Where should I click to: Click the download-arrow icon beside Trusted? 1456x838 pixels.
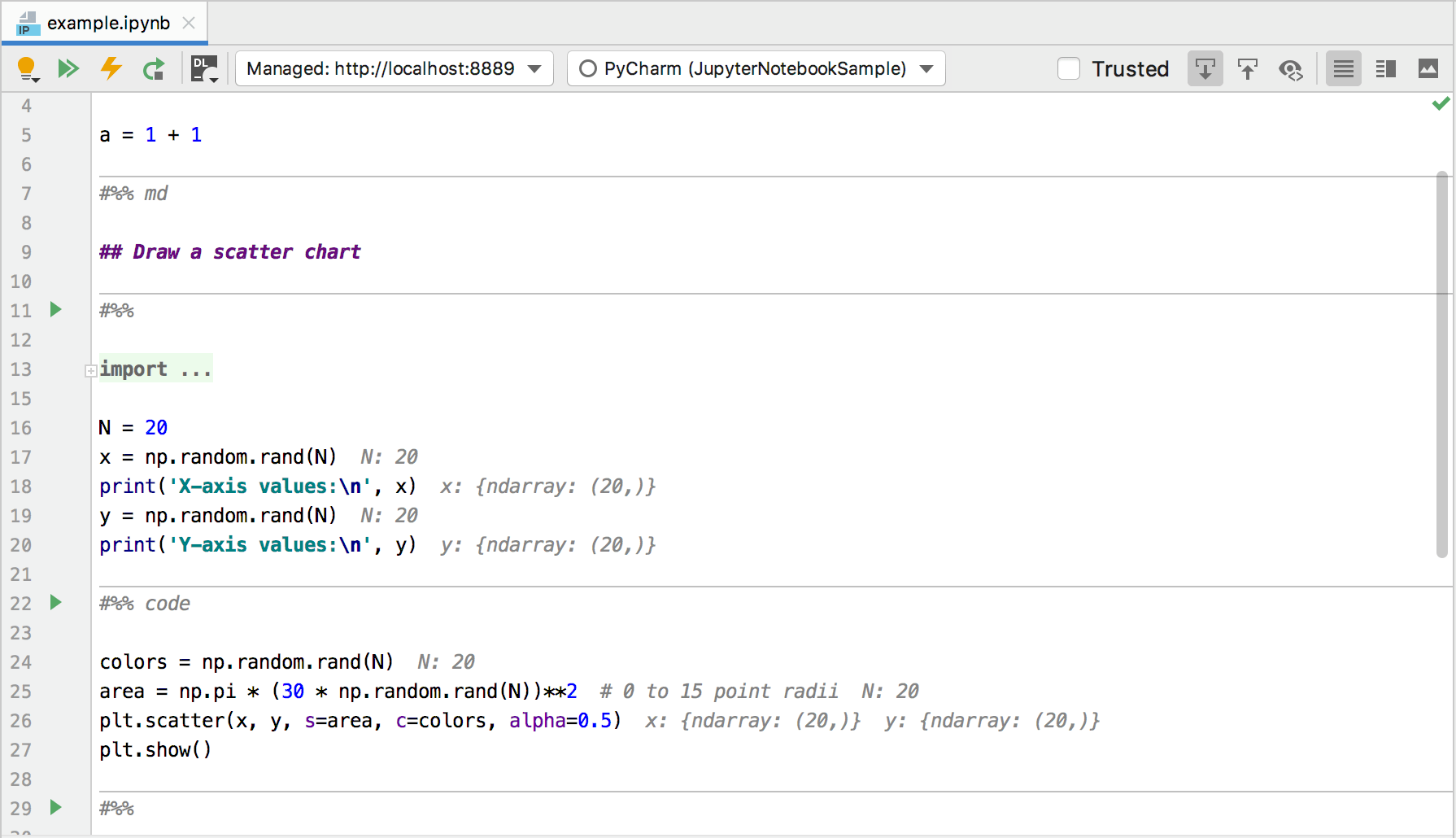(x=1205, y=69)
